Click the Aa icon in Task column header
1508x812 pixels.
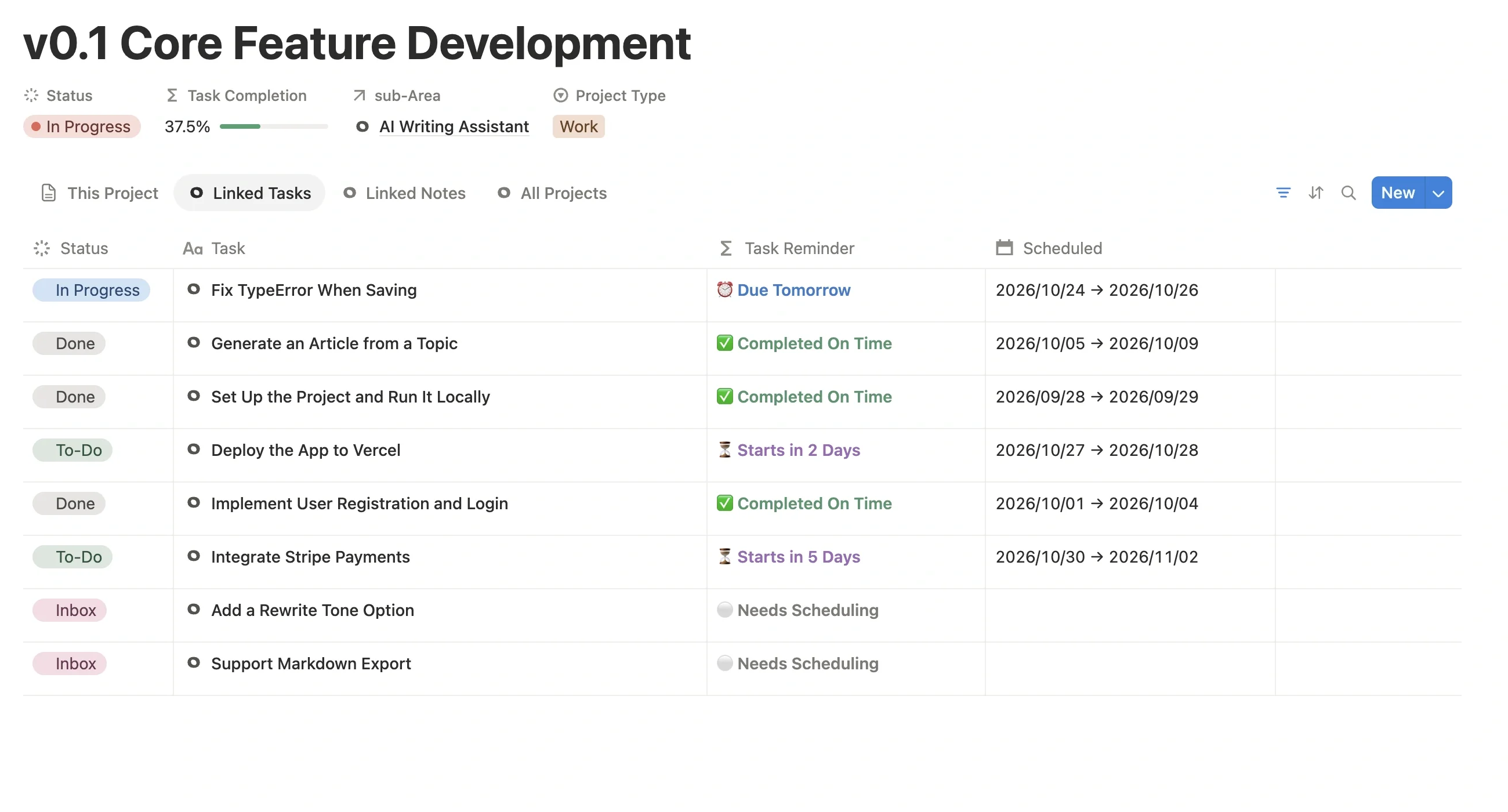coord(193,249)
